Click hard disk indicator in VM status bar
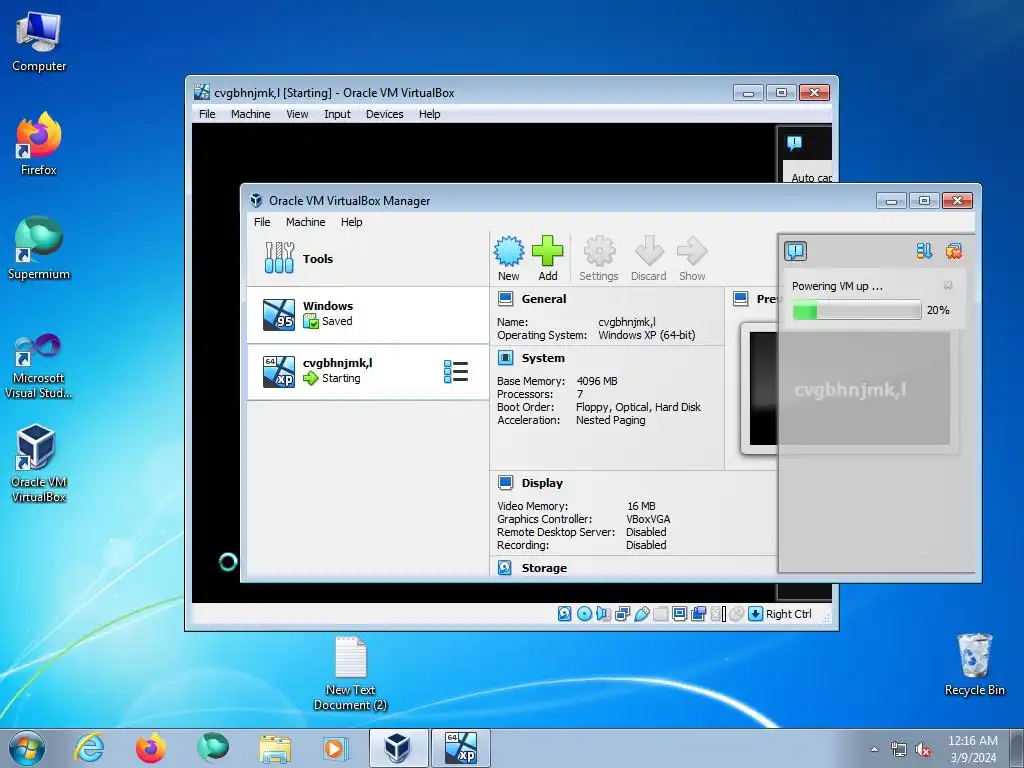The image size is (1024, 768). (x=565, y=614)
